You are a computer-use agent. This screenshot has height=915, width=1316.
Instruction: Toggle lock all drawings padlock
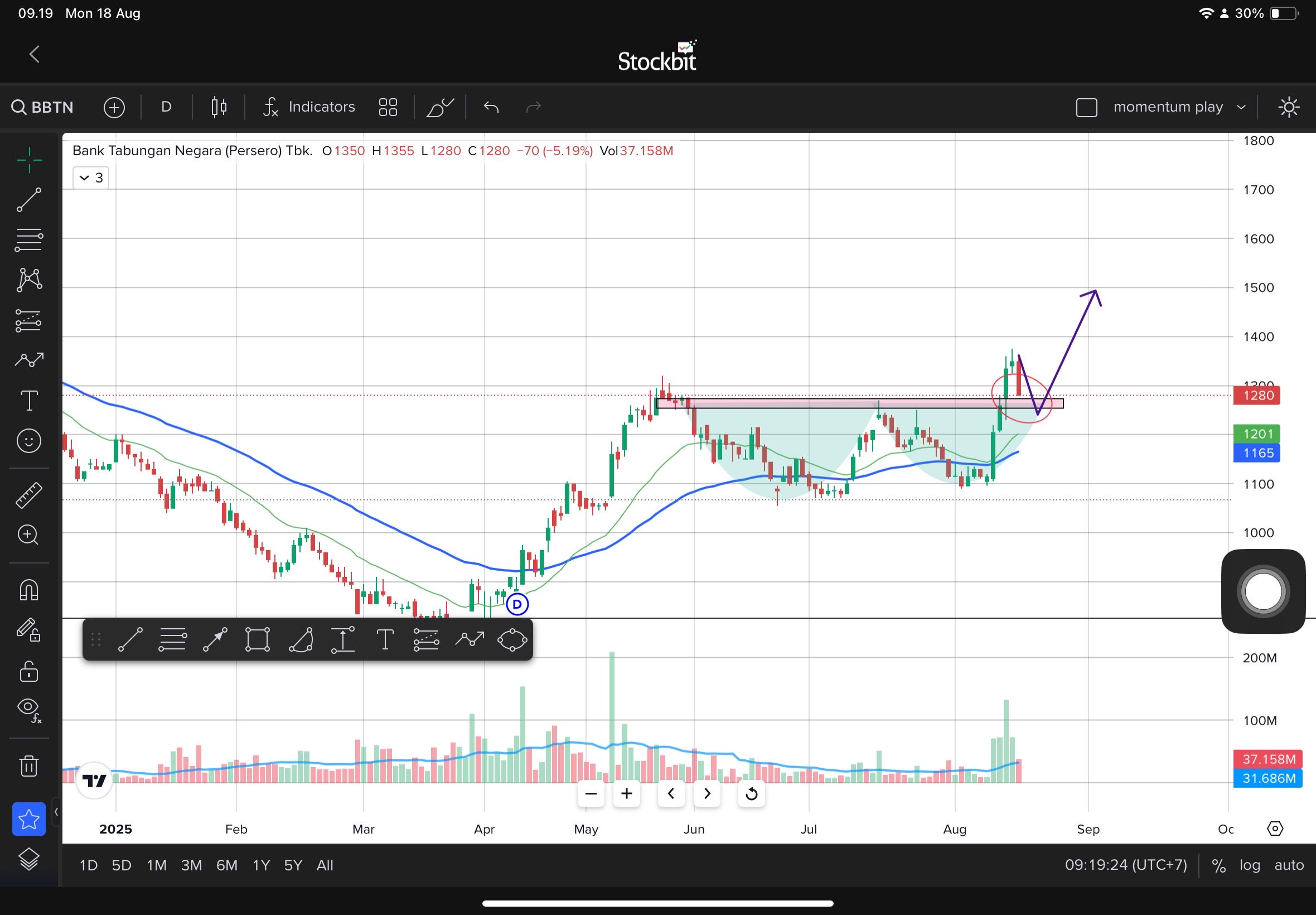click(28, 671)
